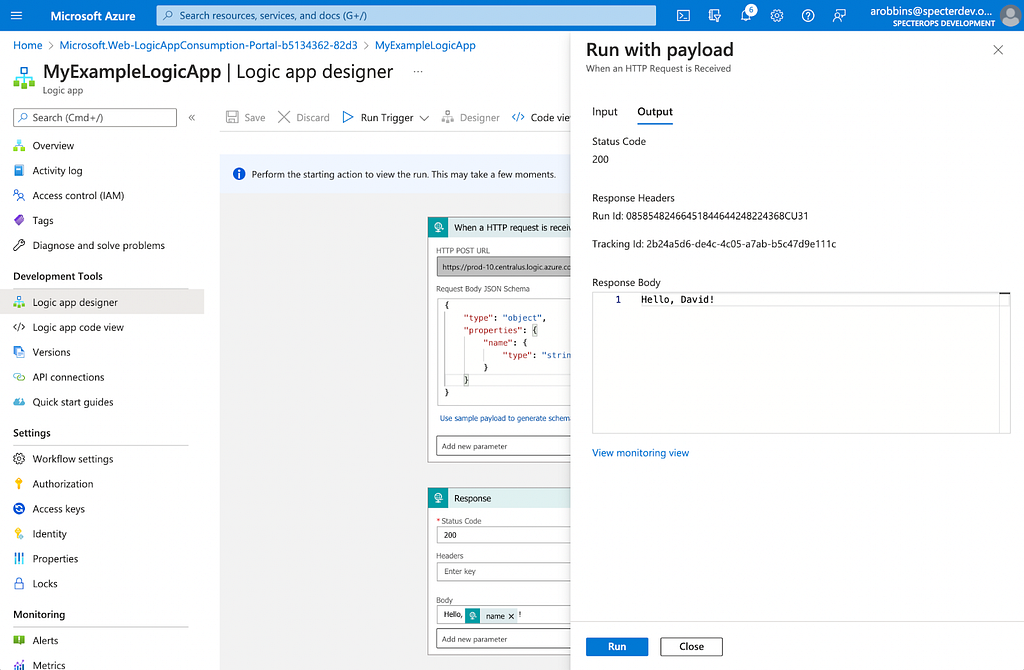
Task: Open the Azure portal hamburger menu
Action: point(17,16)
